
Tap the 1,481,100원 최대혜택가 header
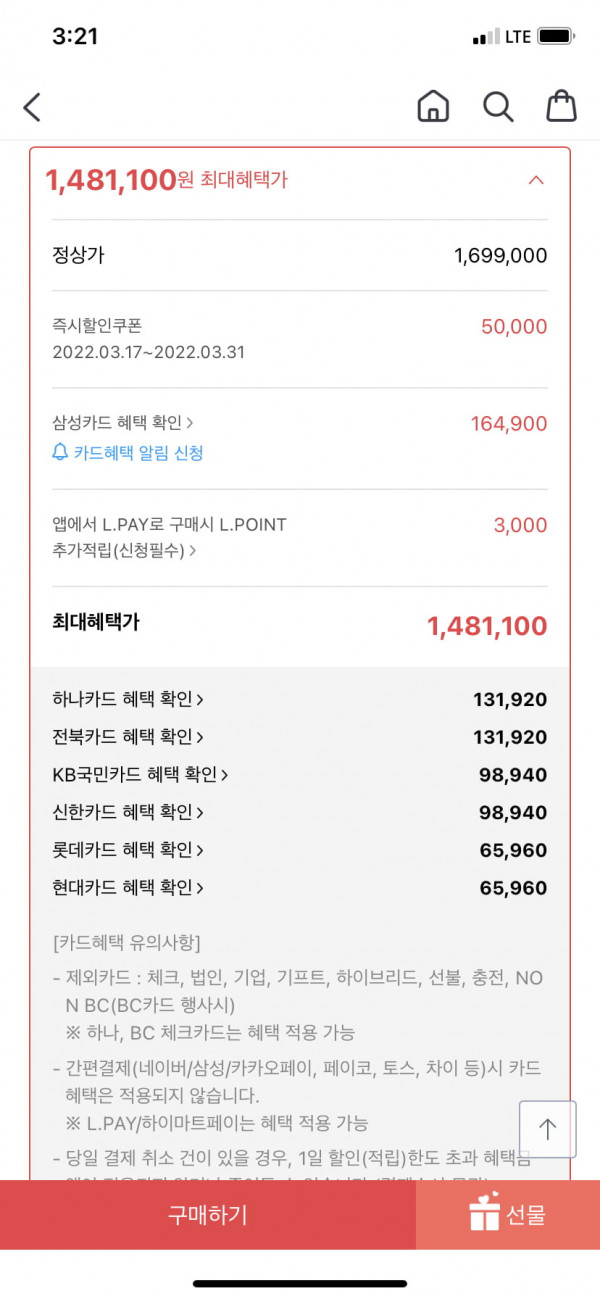pyautogui.click(x=166, y=180)
